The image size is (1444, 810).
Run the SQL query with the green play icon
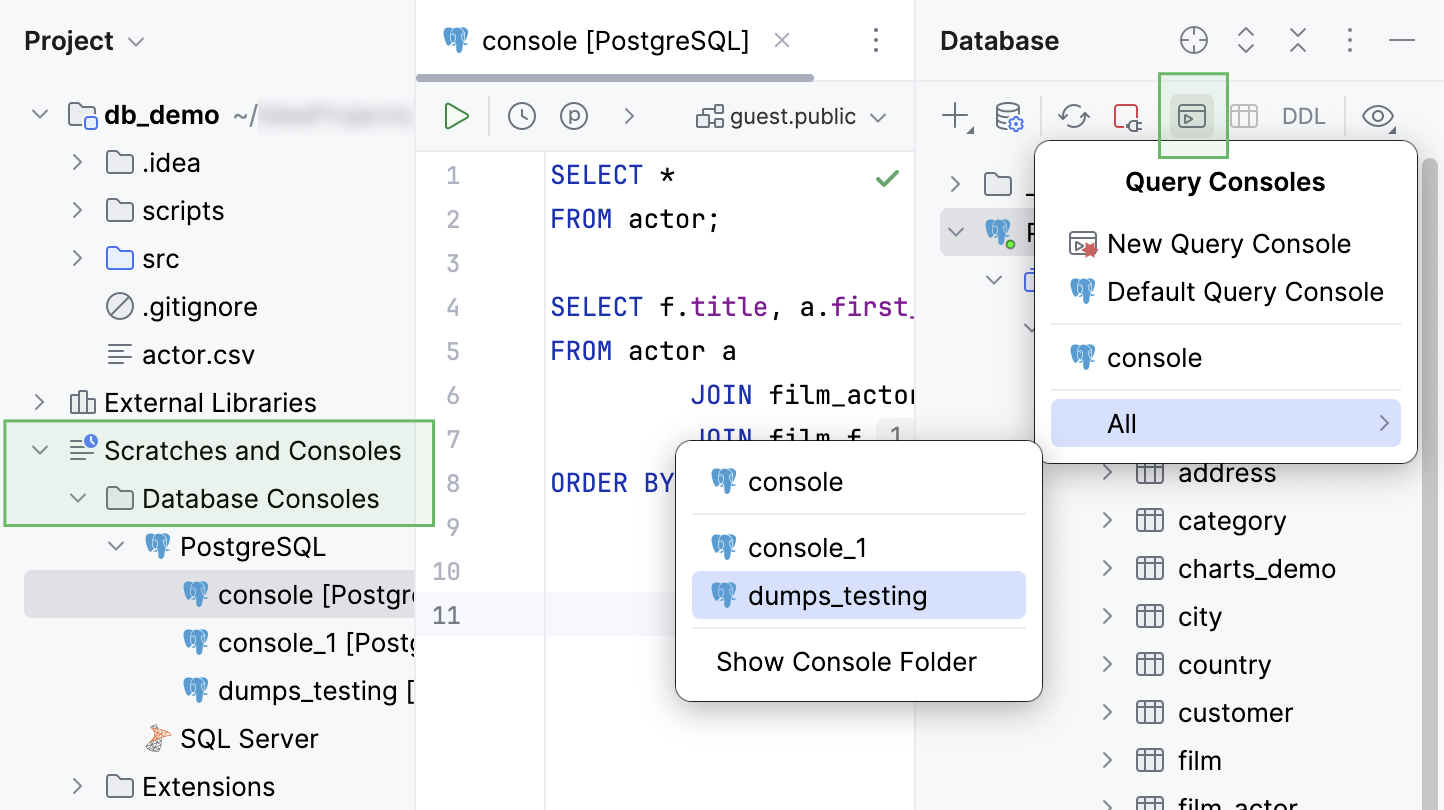(456, 115)
